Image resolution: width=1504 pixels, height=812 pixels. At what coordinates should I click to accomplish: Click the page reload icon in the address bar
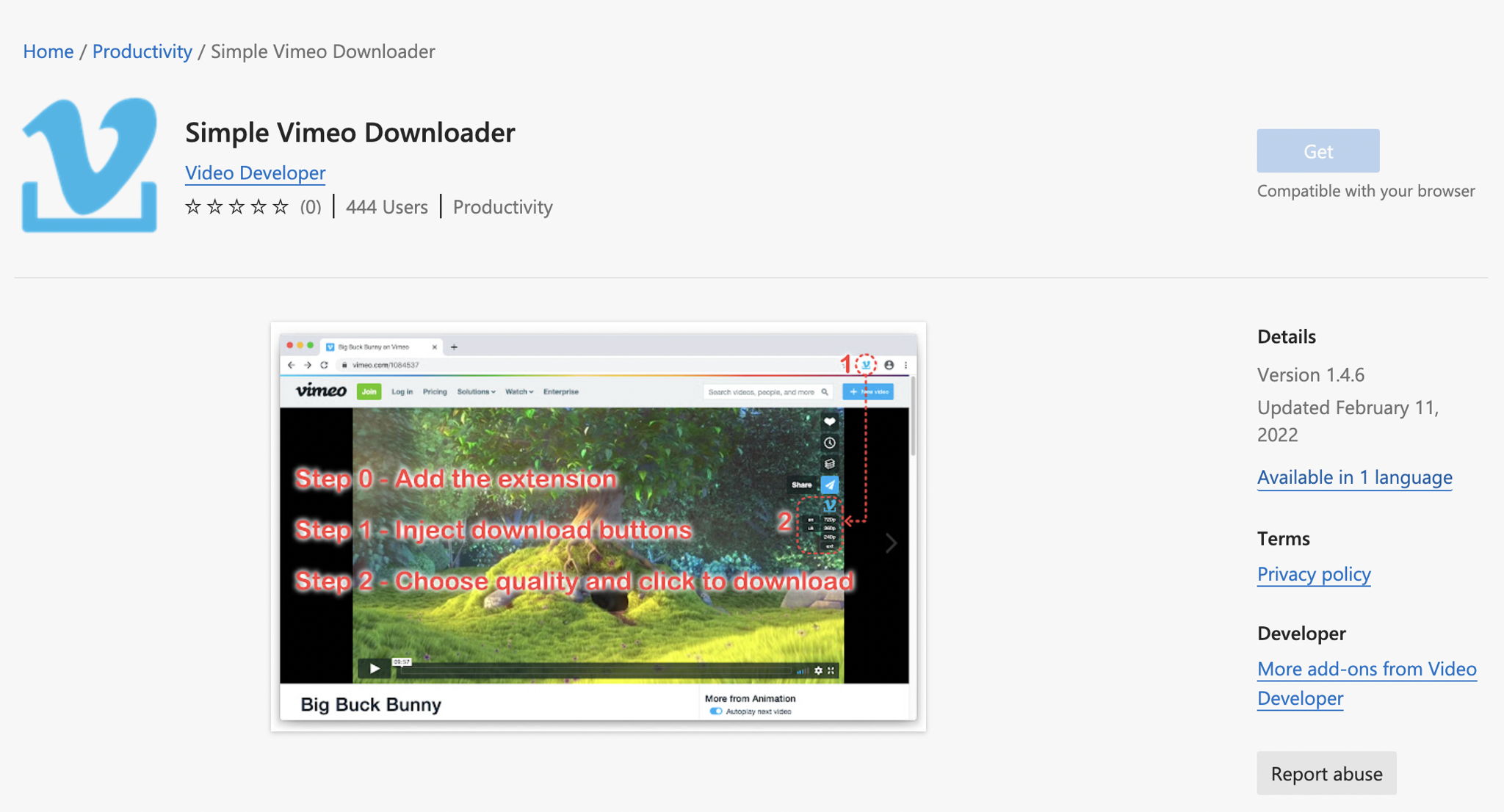(325, 365)
